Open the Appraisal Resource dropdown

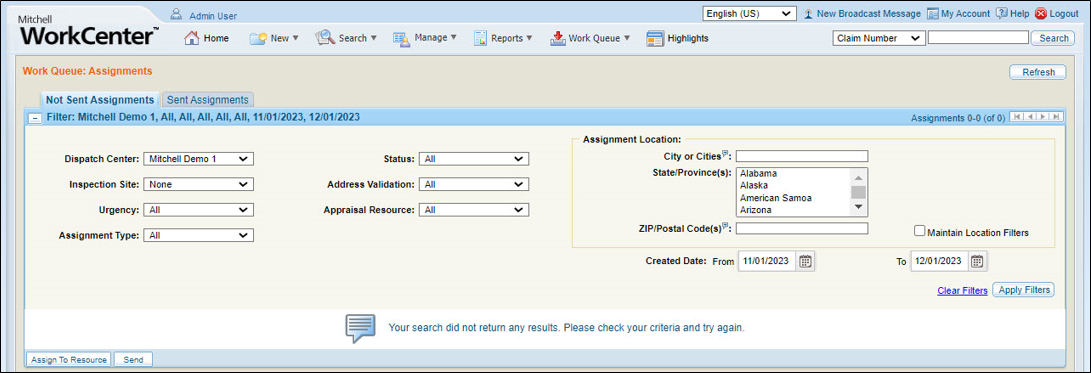pos(474,209)
